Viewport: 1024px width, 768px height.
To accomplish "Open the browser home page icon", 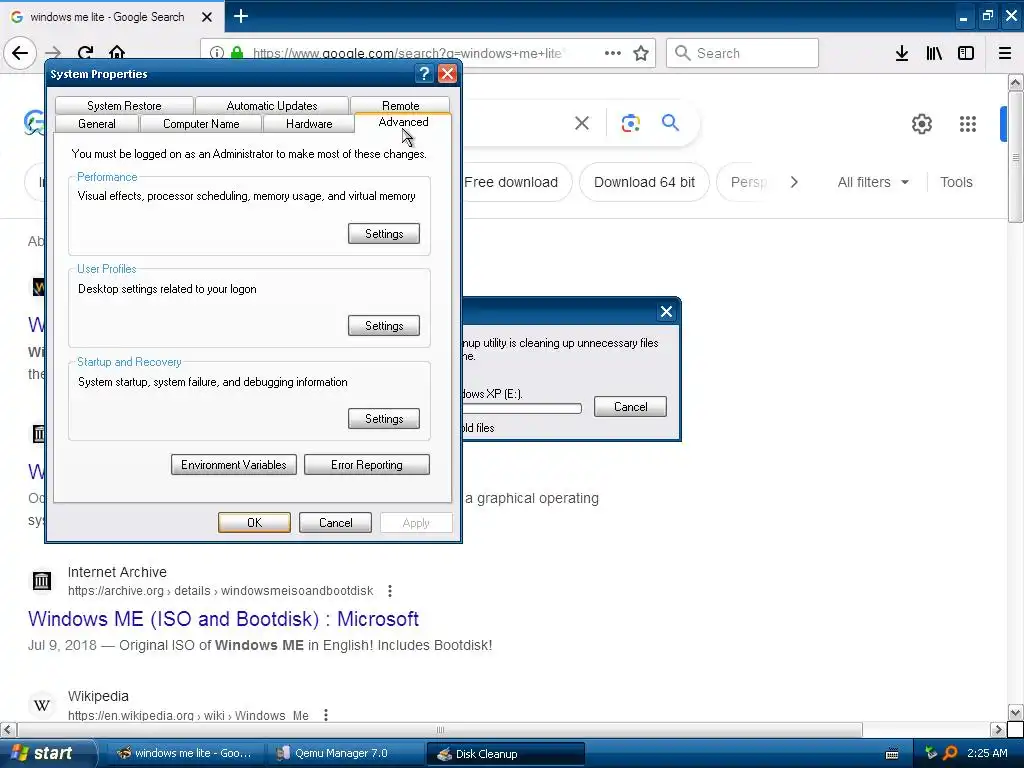I will pos(117,52).
